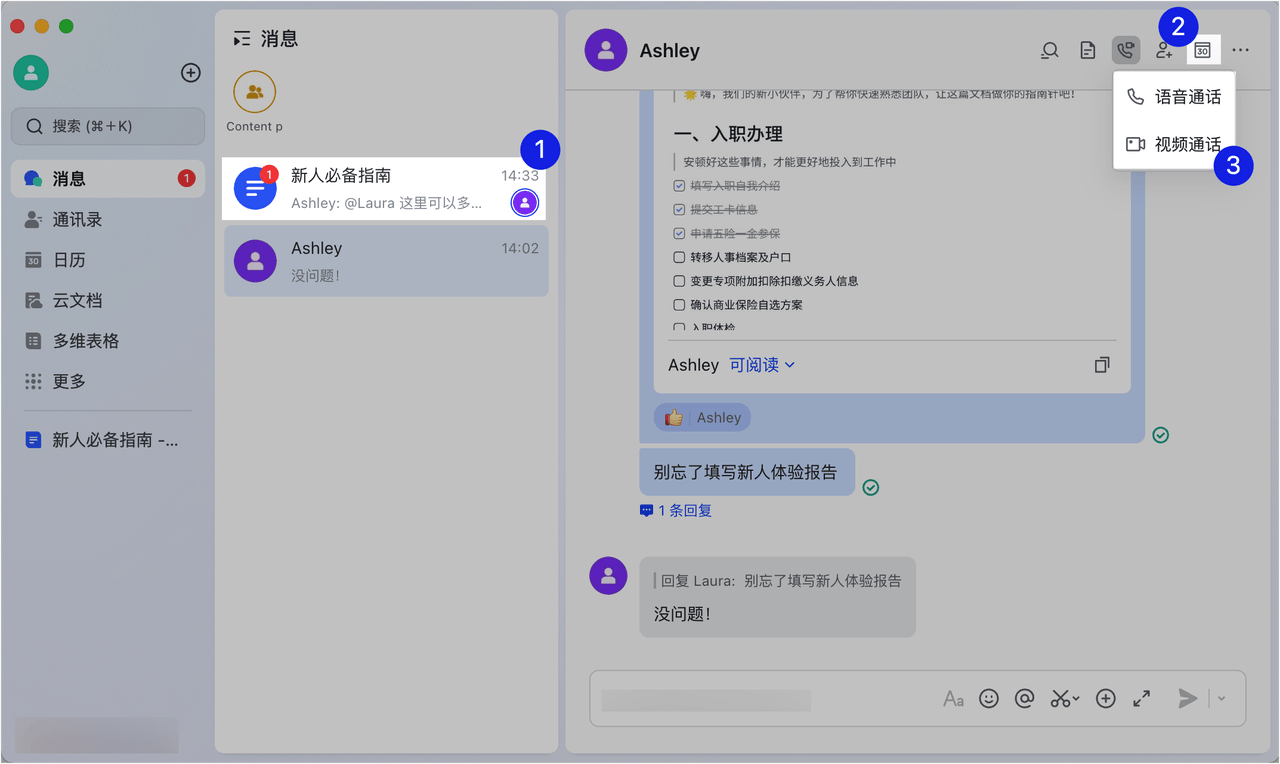This screenshot has height=764, width=1280.
Task: Click the plus create button in sidebar
Action: coord(190,73)
